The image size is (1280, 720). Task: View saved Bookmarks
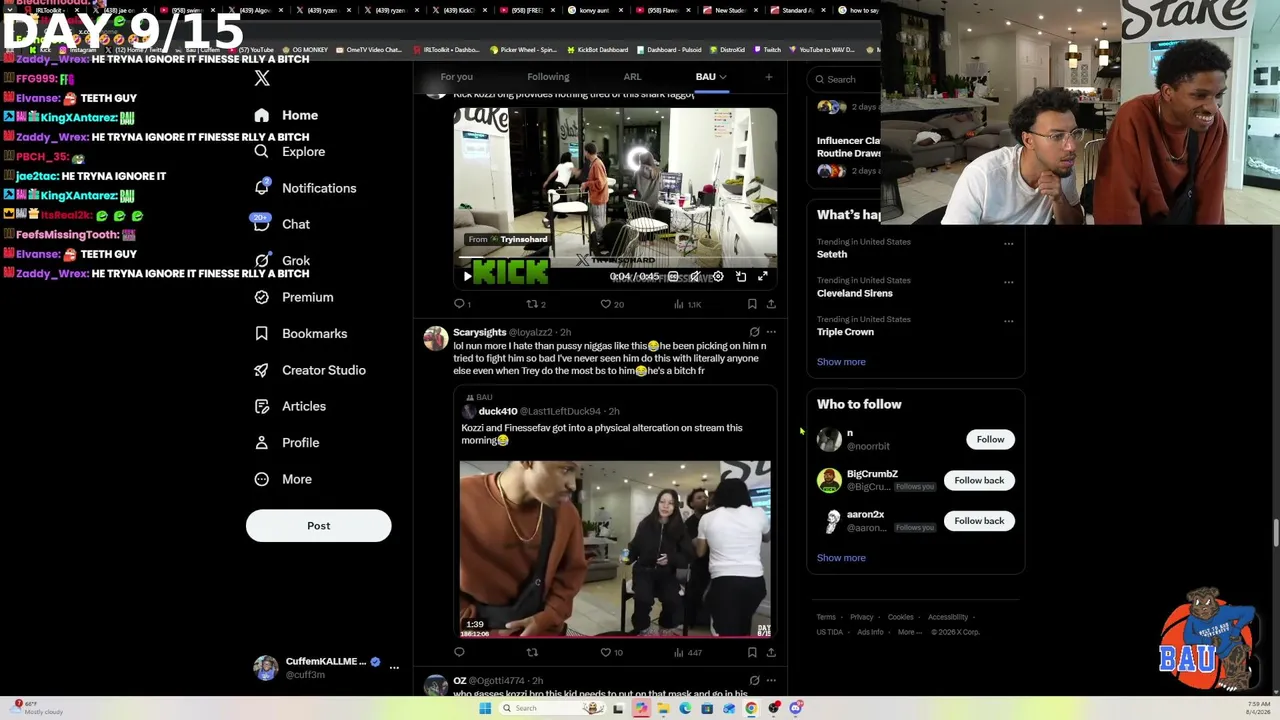click(x=300, y=333)
